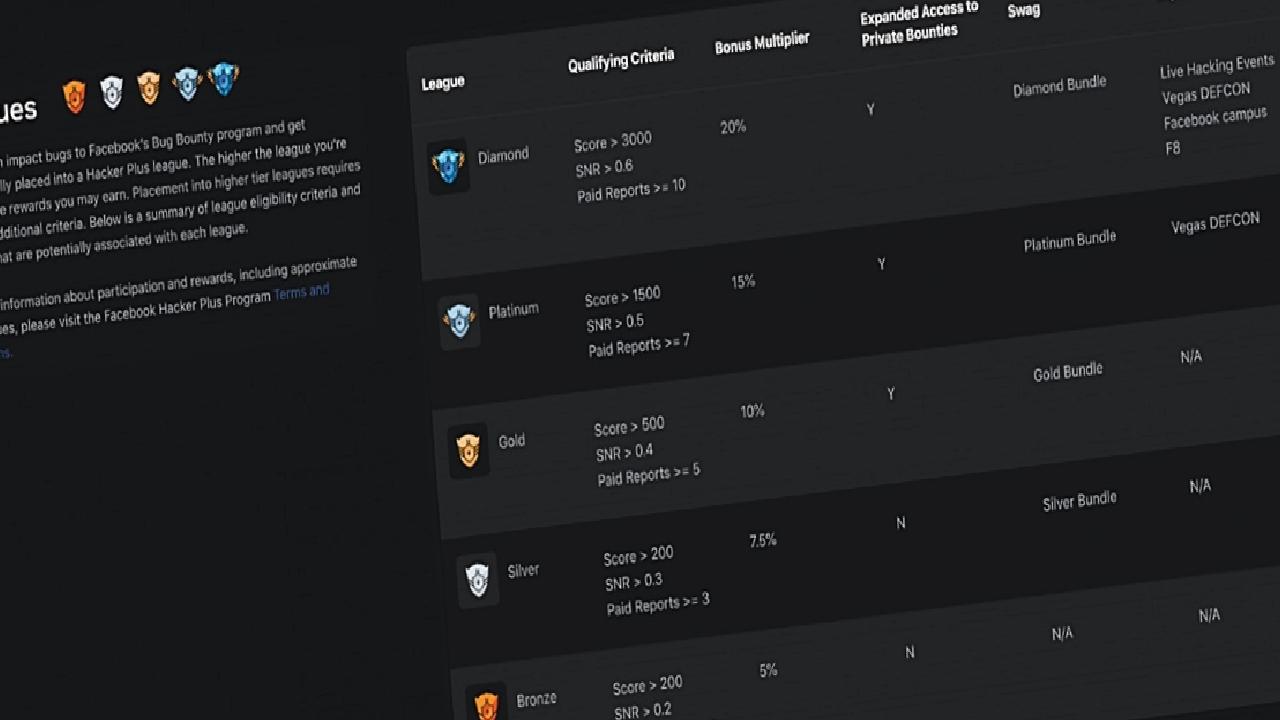The width and height of the screenshot is (1280, 720).
Task: Click the 'SNR > 0.5' criterion
Action: click(615, 324)
